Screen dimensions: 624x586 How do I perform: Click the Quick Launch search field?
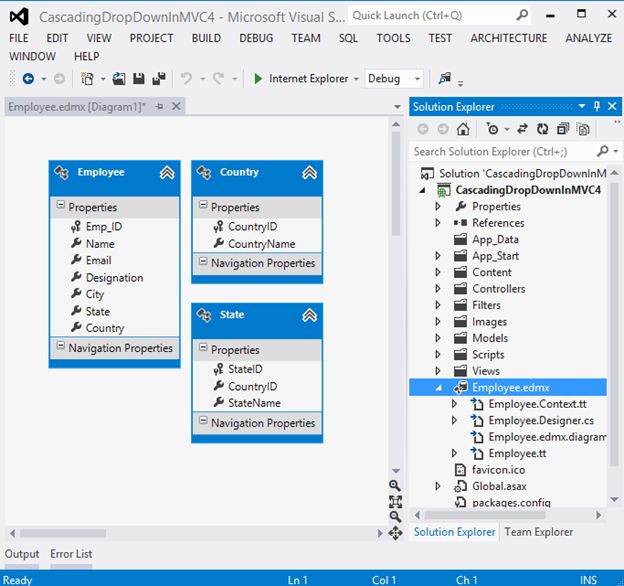click(432, 15)
